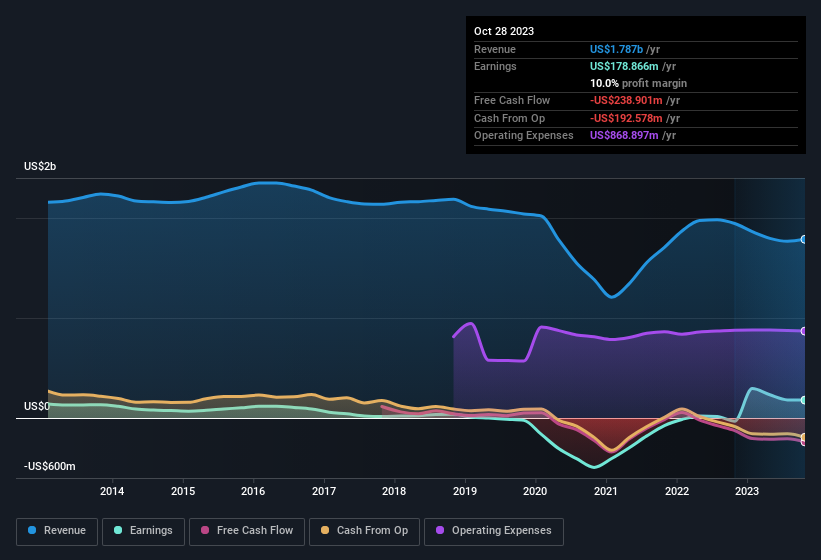Click the -US$600m y-axis label

[x=50, y=466]
